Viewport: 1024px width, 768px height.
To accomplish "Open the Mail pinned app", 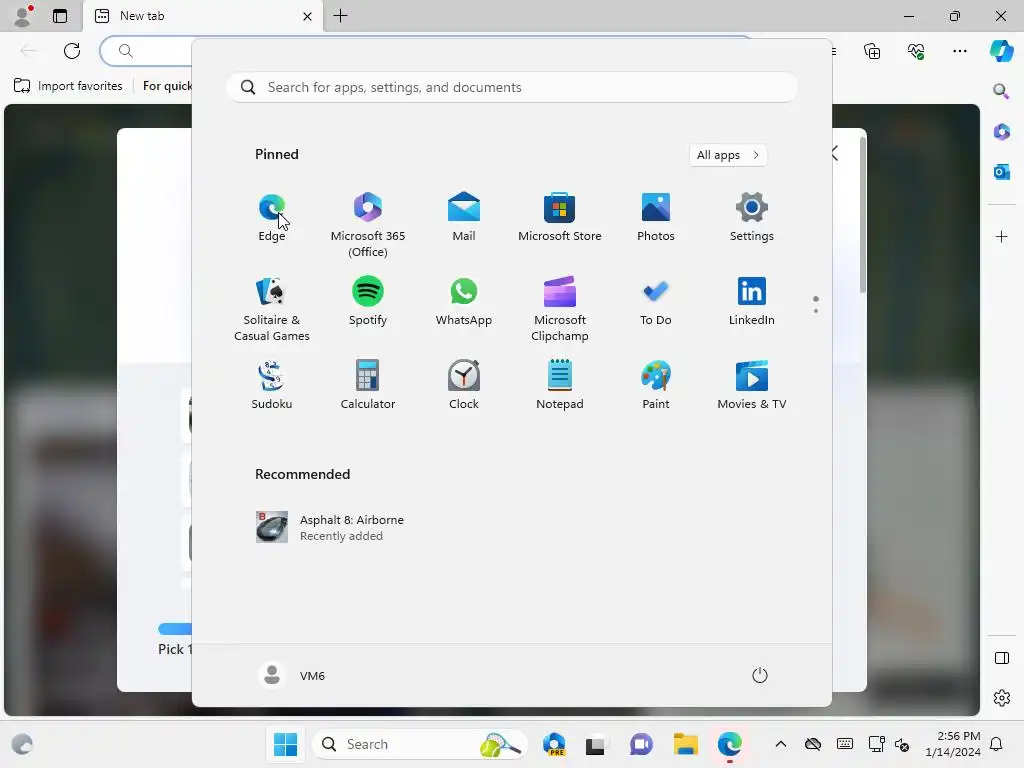I will [464, 218].
